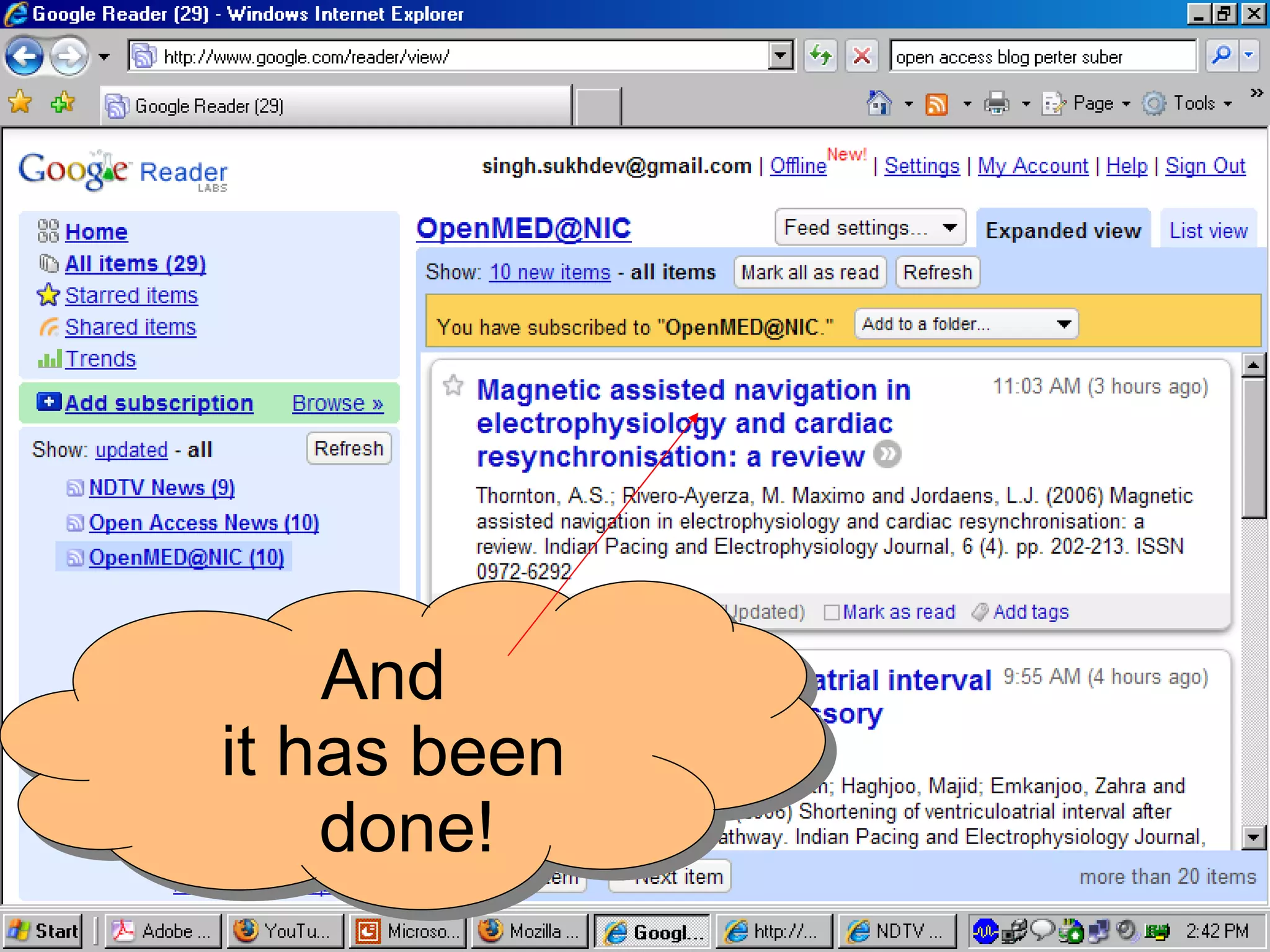Click the Print printer icon
Screen dimensions: 1270x952
pos(997,104)
